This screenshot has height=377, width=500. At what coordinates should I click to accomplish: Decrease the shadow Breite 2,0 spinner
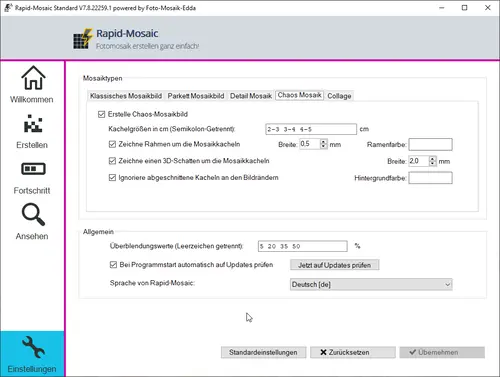point(432,164)
